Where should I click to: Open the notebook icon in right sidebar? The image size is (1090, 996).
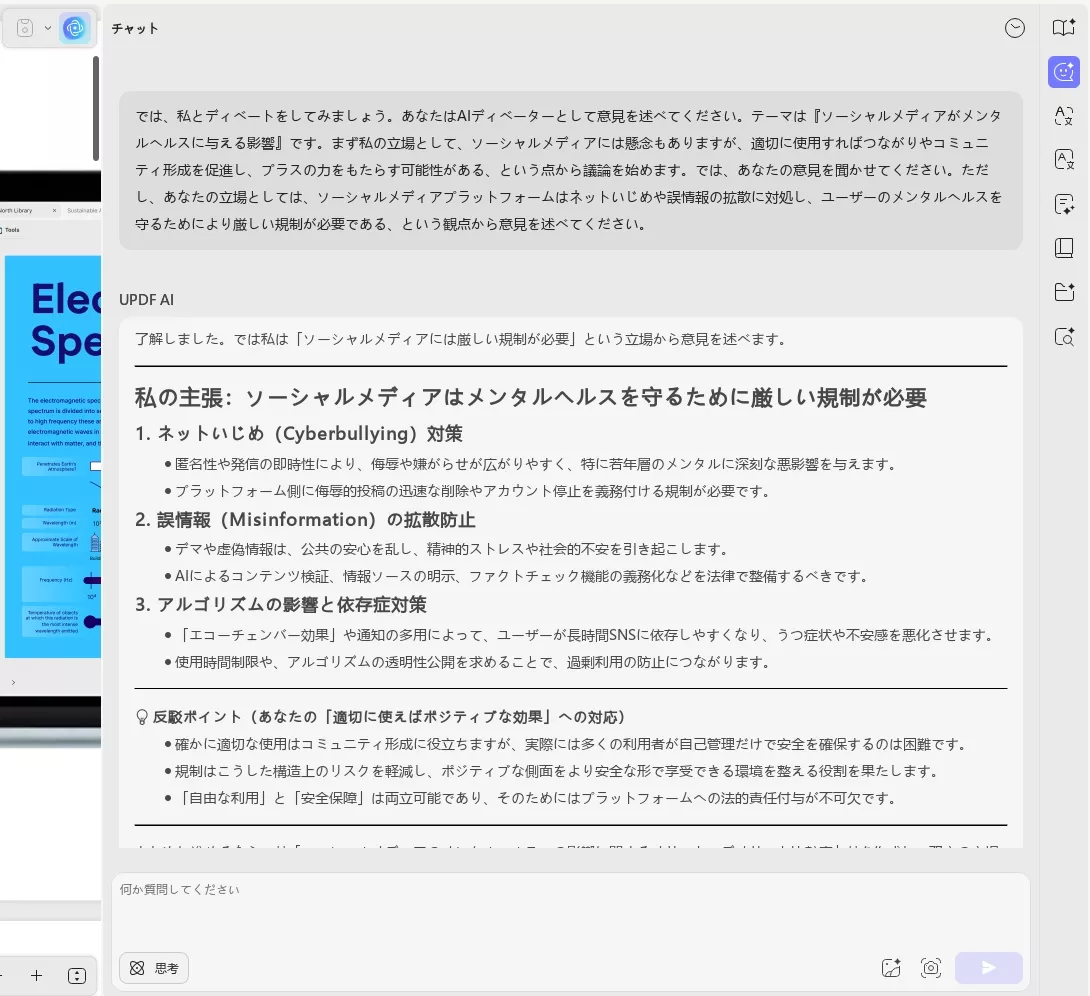coord(1064,247)
